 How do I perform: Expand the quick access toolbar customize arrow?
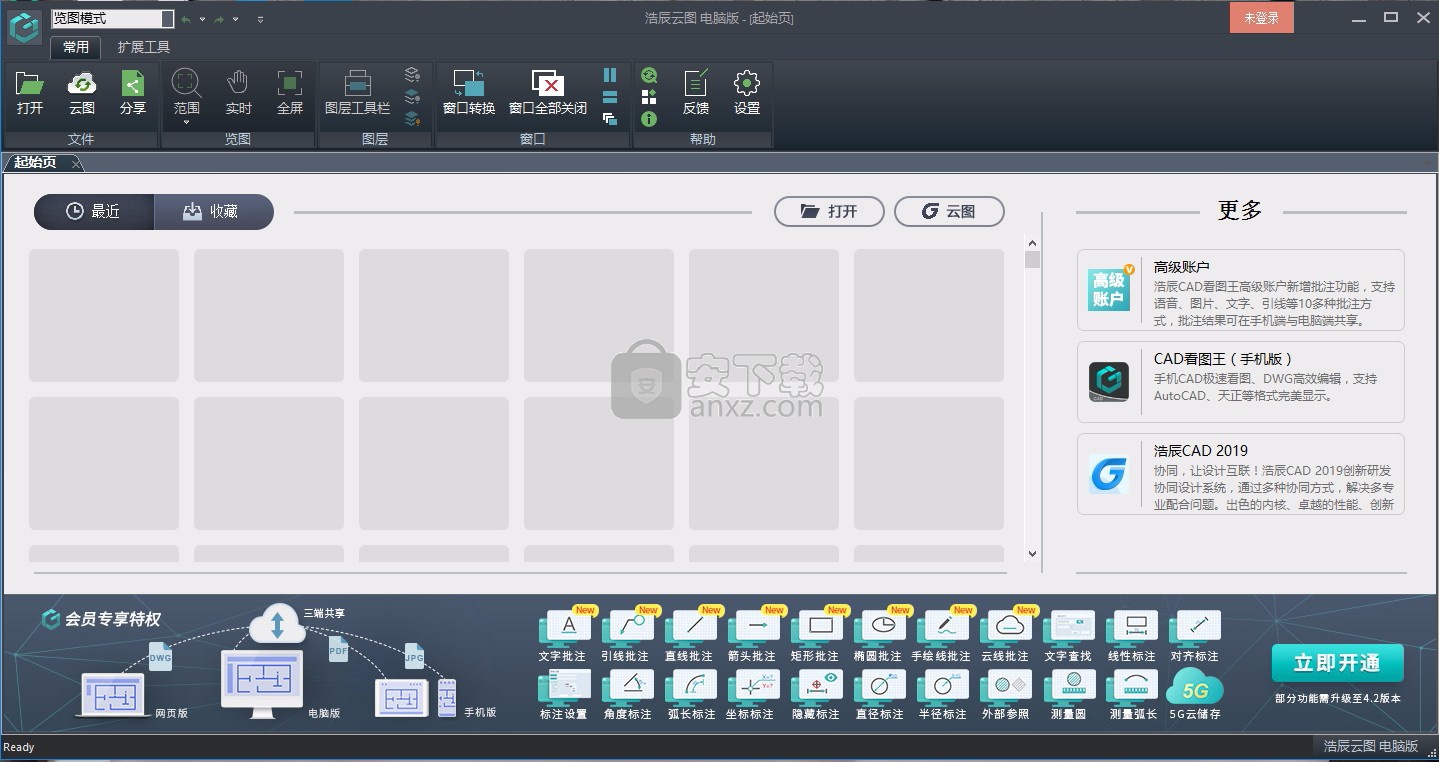pos(260,19)
